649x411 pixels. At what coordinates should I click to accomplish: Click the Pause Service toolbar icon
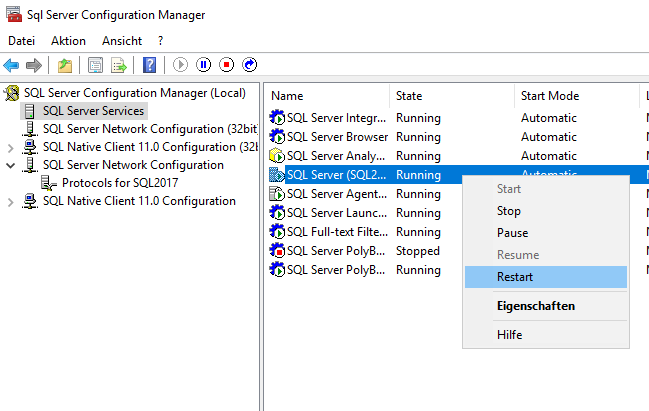[x=203, y=65]
